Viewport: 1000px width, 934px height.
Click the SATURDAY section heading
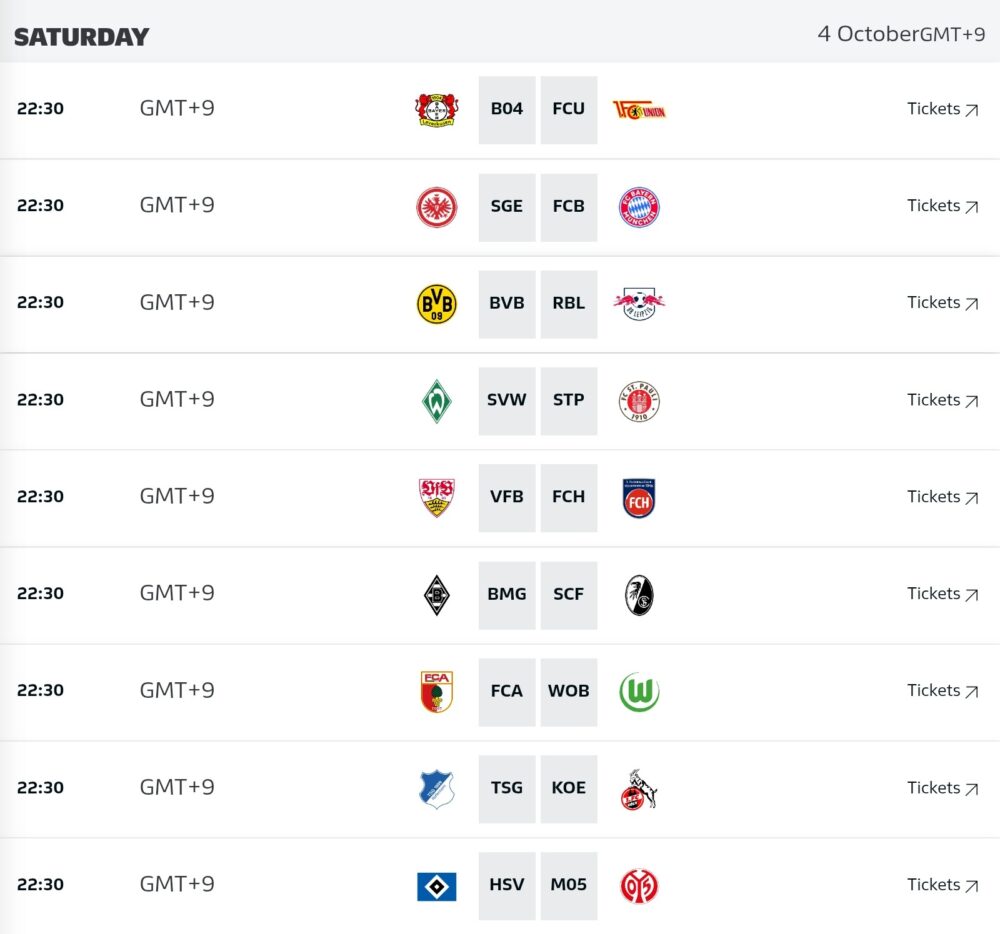click(x=82, y=37)
